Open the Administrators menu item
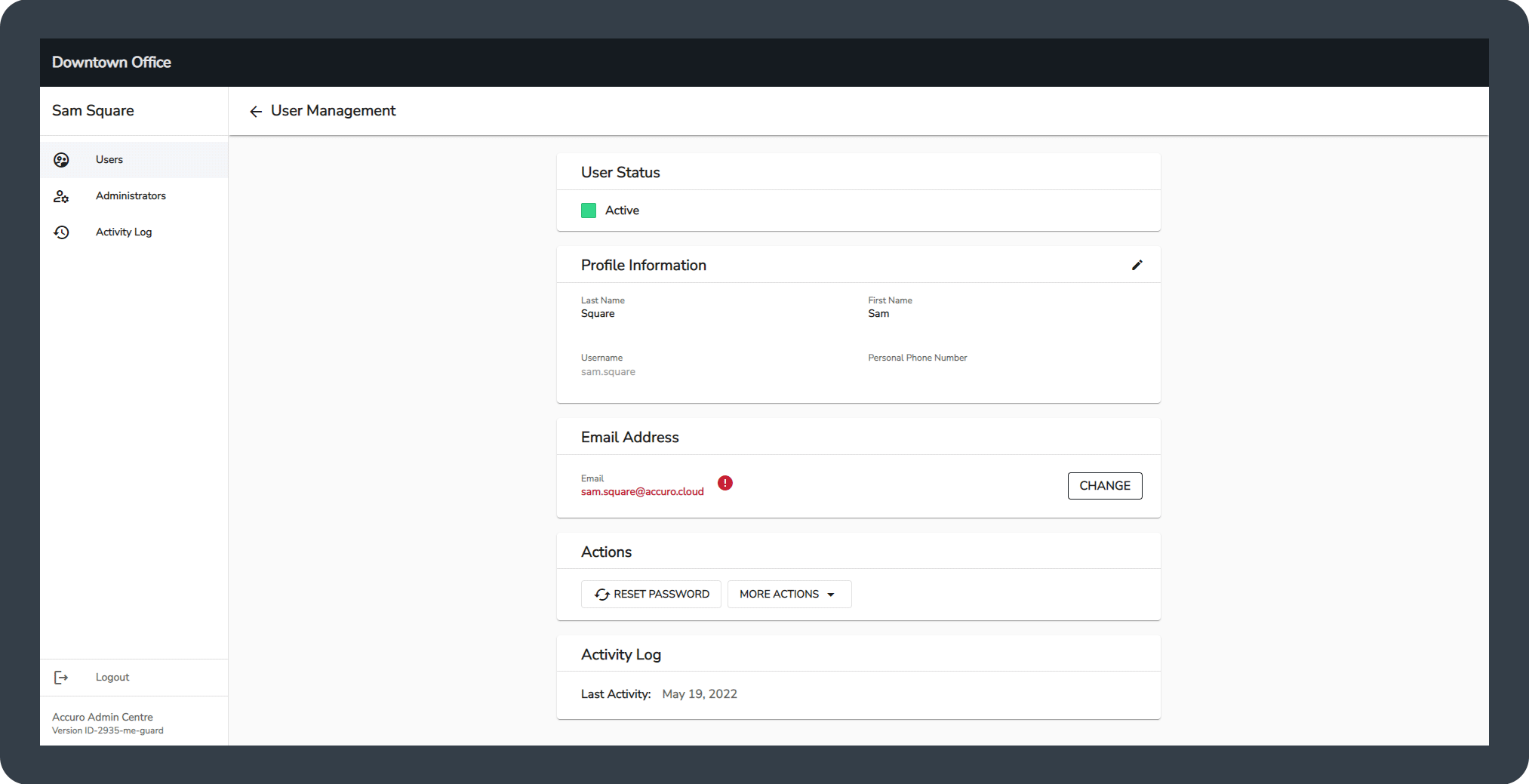 [131, 196]
